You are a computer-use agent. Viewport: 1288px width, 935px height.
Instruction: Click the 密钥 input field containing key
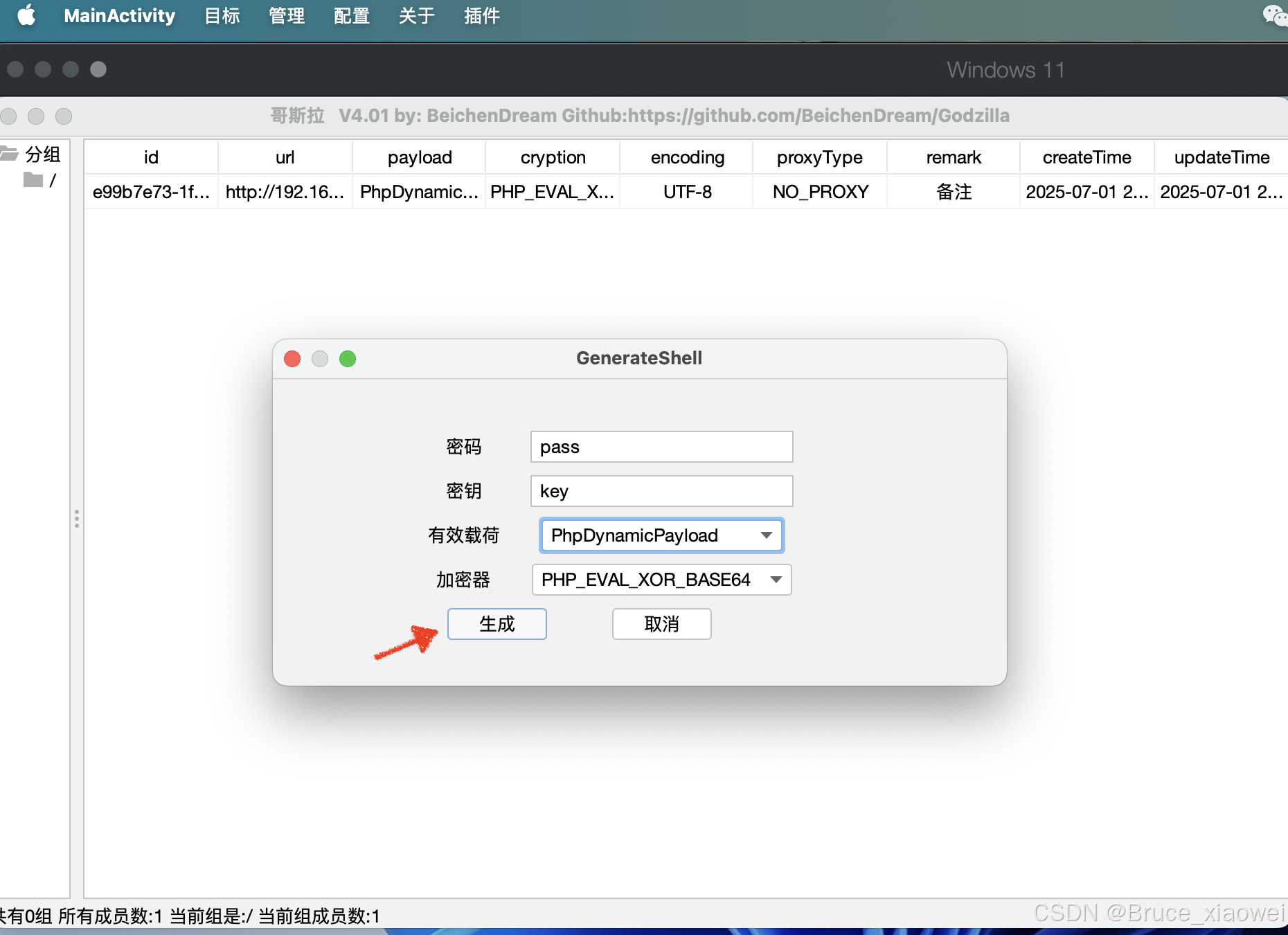pos(661,491)
